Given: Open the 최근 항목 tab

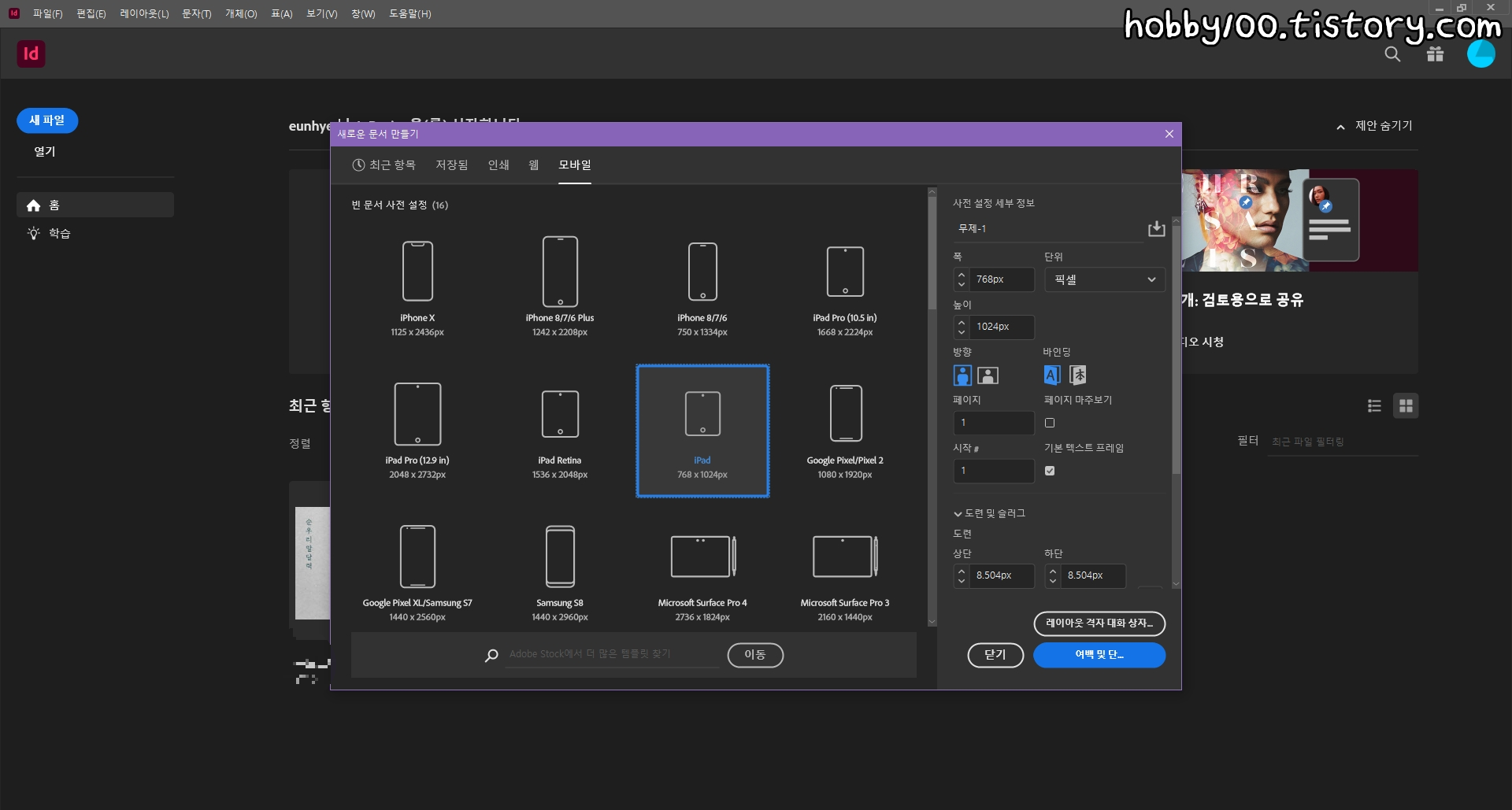Looking at the screenshot, I should [x=384, y=165].
